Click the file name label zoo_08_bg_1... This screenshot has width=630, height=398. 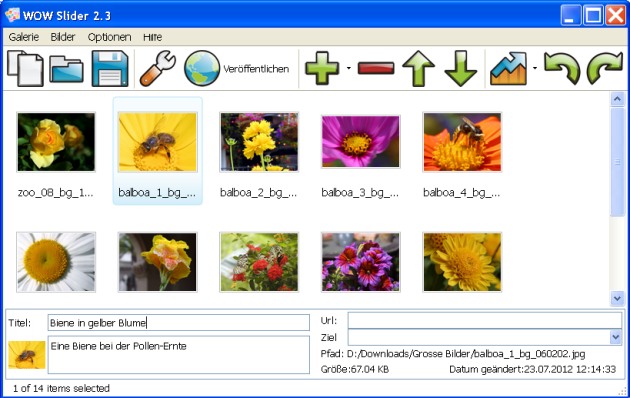pos(55,193)
